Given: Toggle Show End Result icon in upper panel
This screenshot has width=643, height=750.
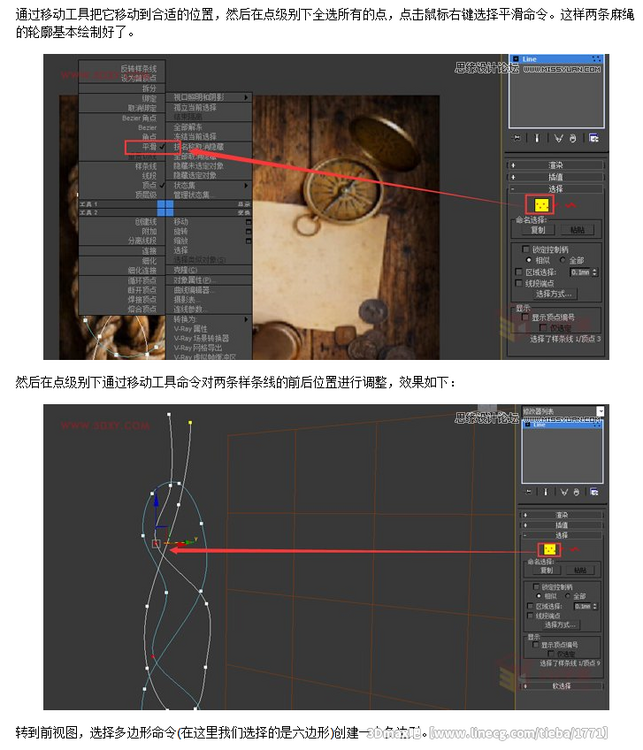Looking at the screenshot, I should click(x=537, y=138).
